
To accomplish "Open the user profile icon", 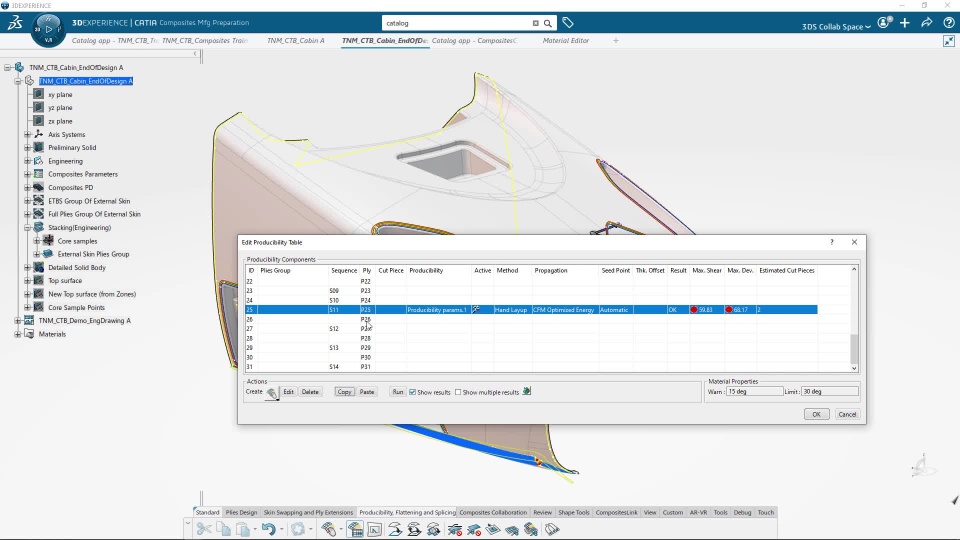I will (884, 23).
